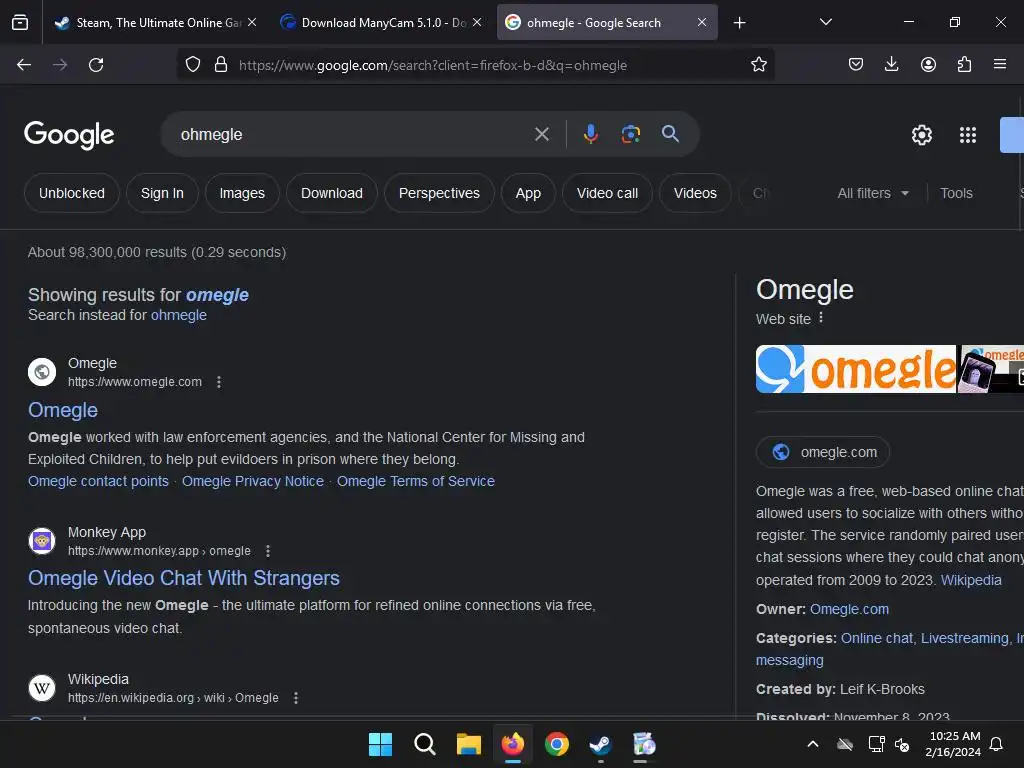Image resolution: width=1024 pixels, height=768 pixels.
Task: Click into Google search field
Action: 353,135
